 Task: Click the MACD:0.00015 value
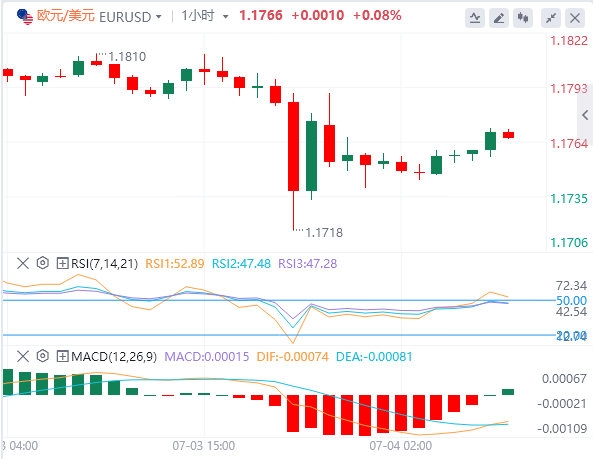pyautogui.click(x=207, y=357)
